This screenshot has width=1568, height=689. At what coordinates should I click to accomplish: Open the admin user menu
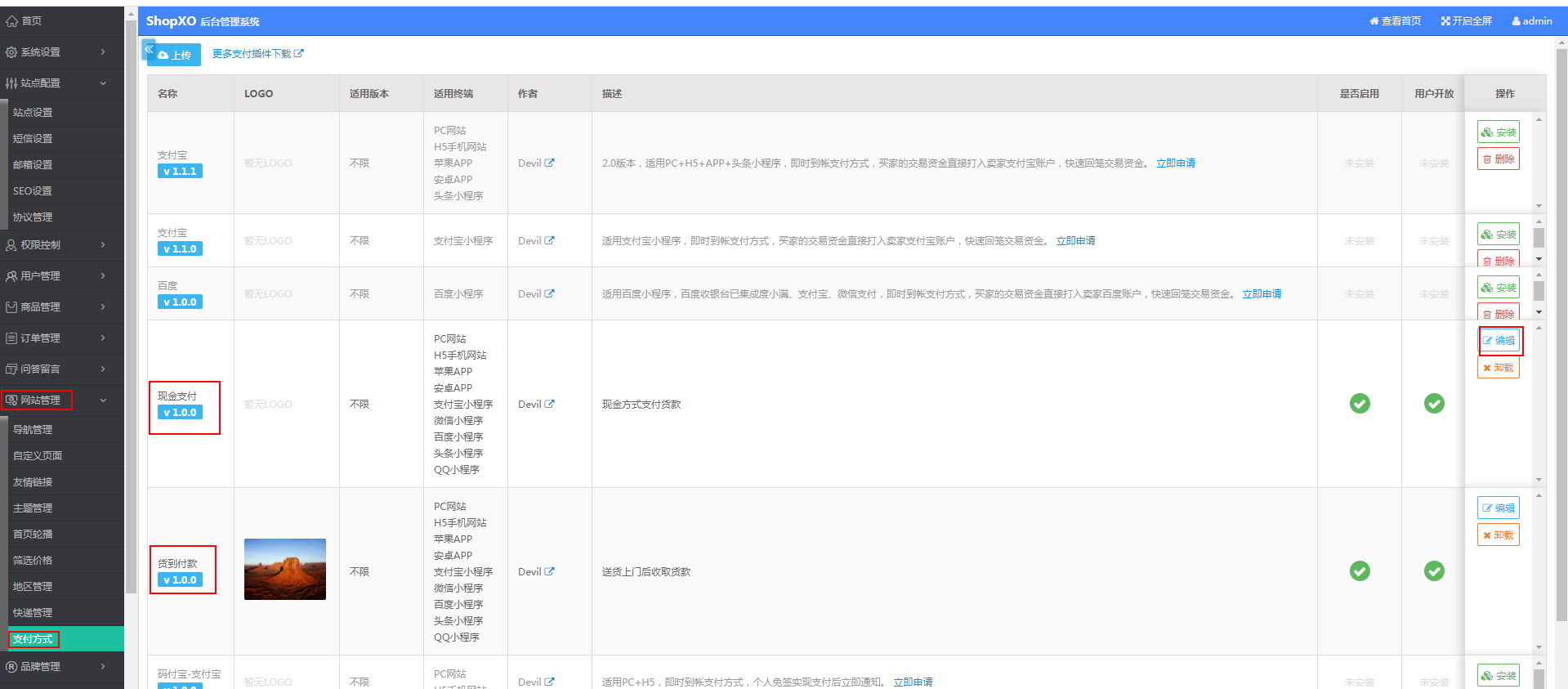tap(1532, 21)
